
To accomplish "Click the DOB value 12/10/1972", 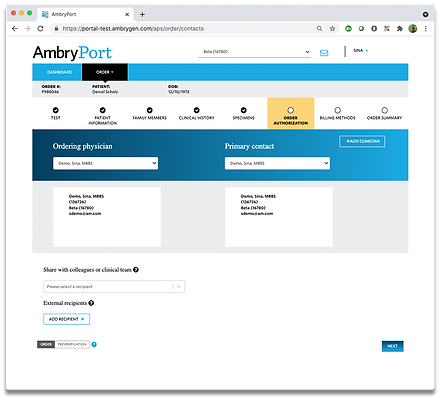I will tap(179, 92).
